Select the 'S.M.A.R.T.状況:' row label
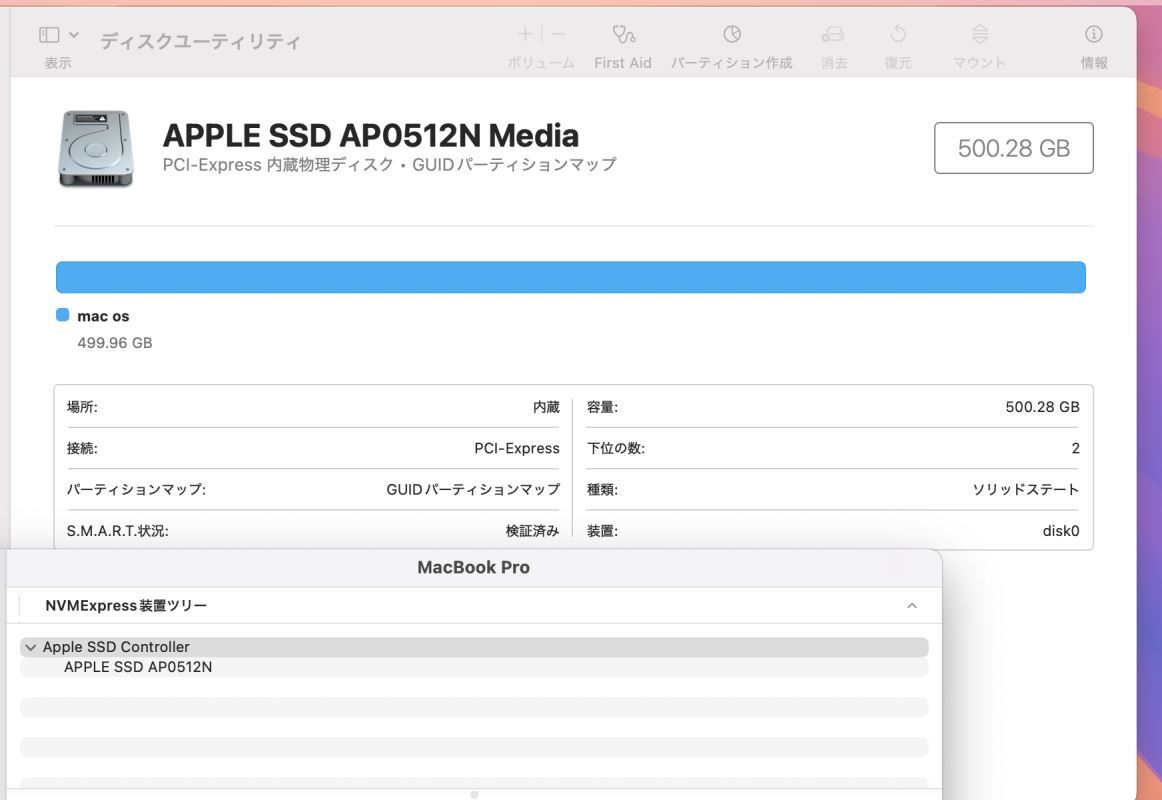Screen dimensions: 1162x800 point(118,531)
